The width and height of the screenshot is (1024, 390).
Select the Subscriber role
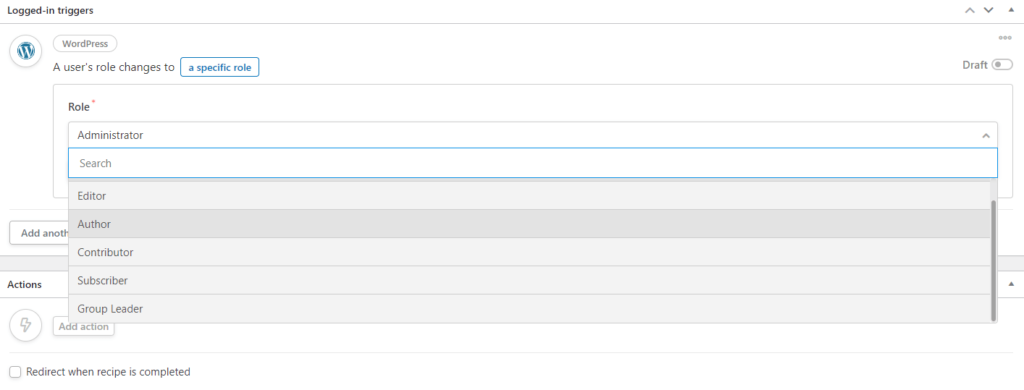529,280
